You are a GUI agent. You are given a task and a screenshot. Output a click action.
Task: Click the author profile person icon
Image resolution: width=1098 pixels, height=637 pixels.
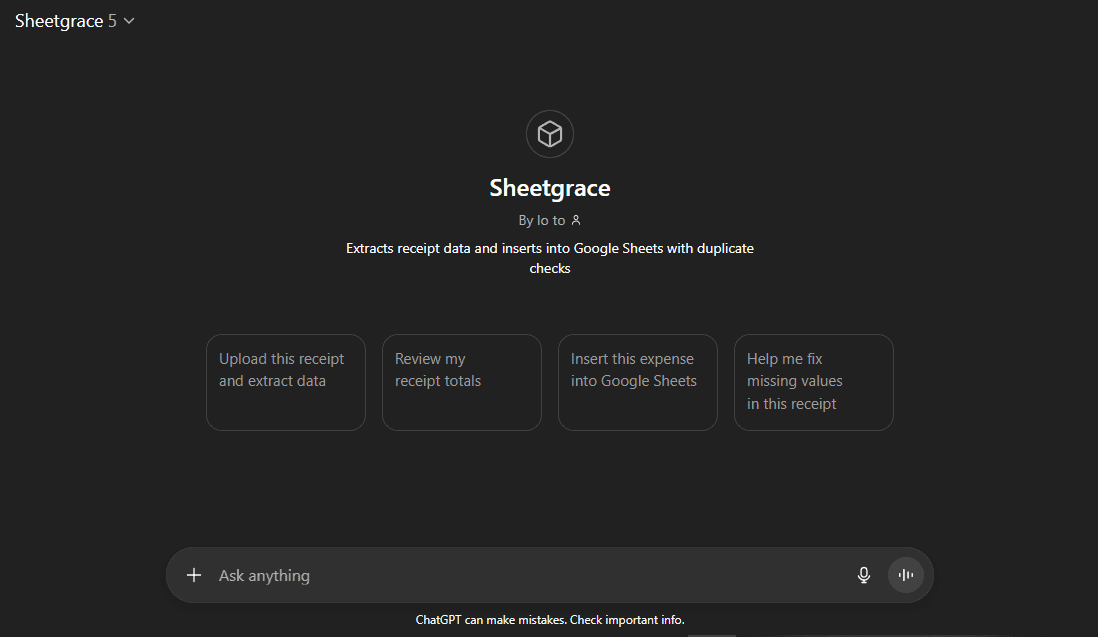tap(576, 220)
